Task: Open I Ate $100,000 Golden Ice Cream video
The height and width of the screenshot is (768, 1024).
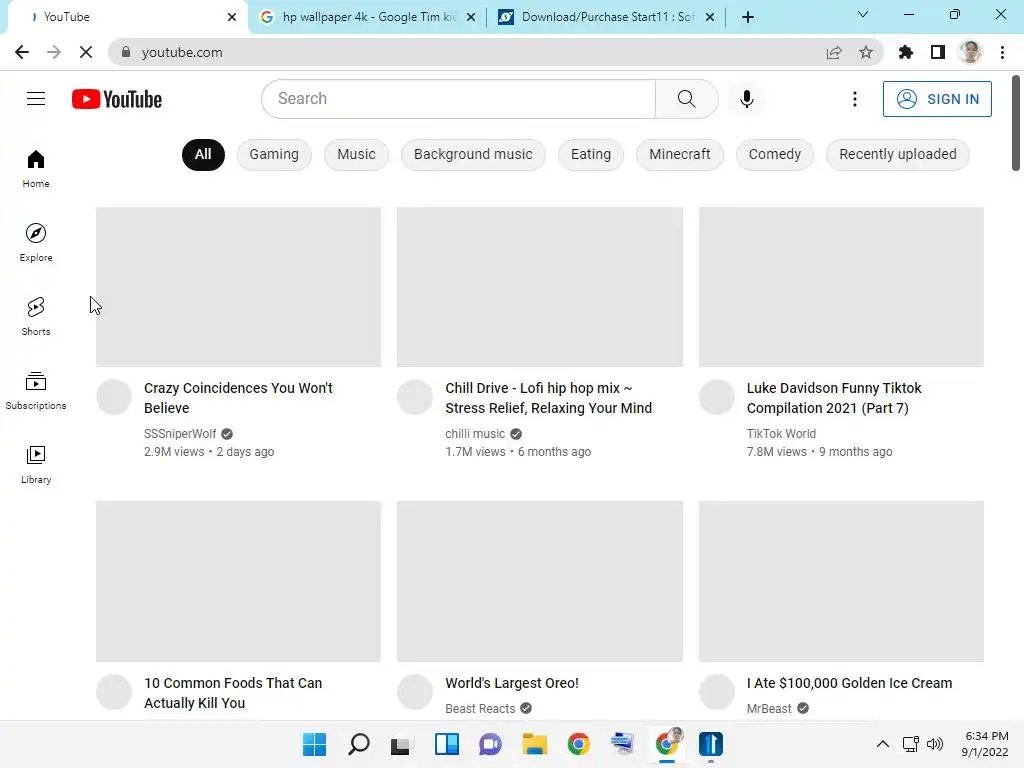Action: [849, 683]
